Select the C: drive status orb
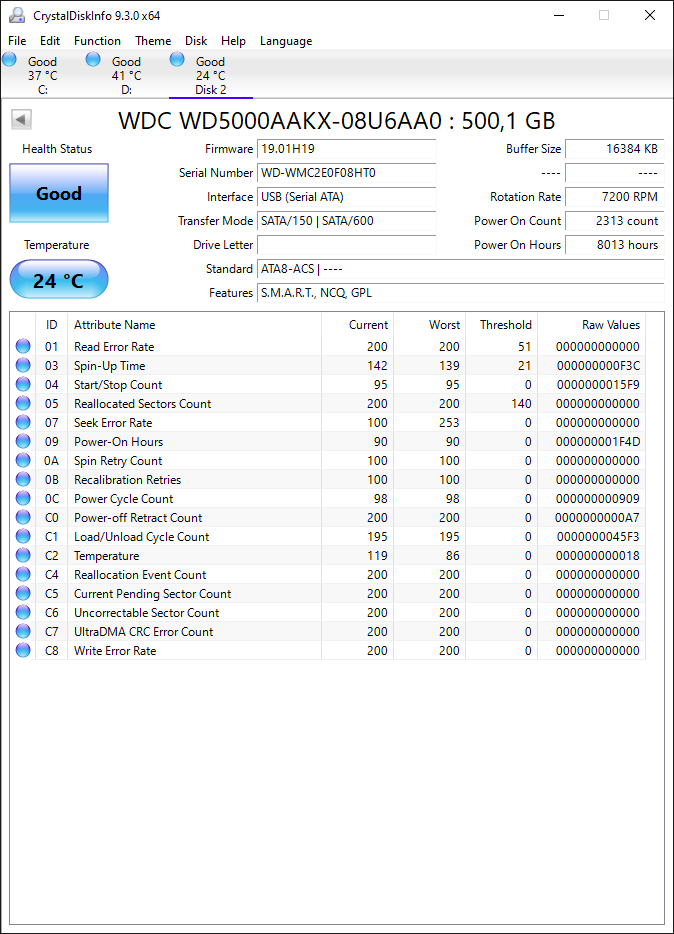Screen dimensions: 674x934 pos(10,59)
